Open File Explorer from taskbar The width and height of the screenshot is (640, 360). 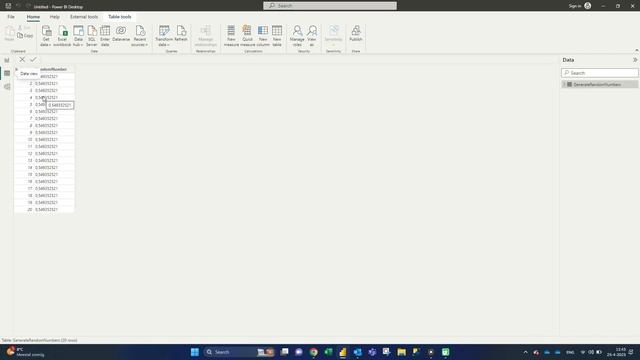pos(402,352)
